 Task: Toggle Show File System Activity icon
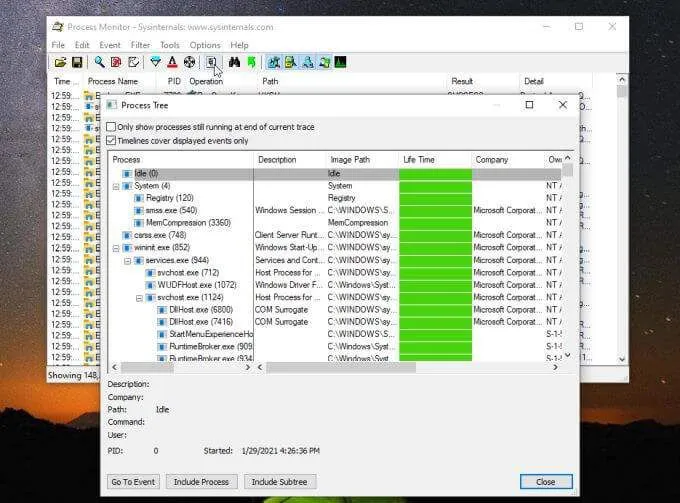[x=290, y=62]
